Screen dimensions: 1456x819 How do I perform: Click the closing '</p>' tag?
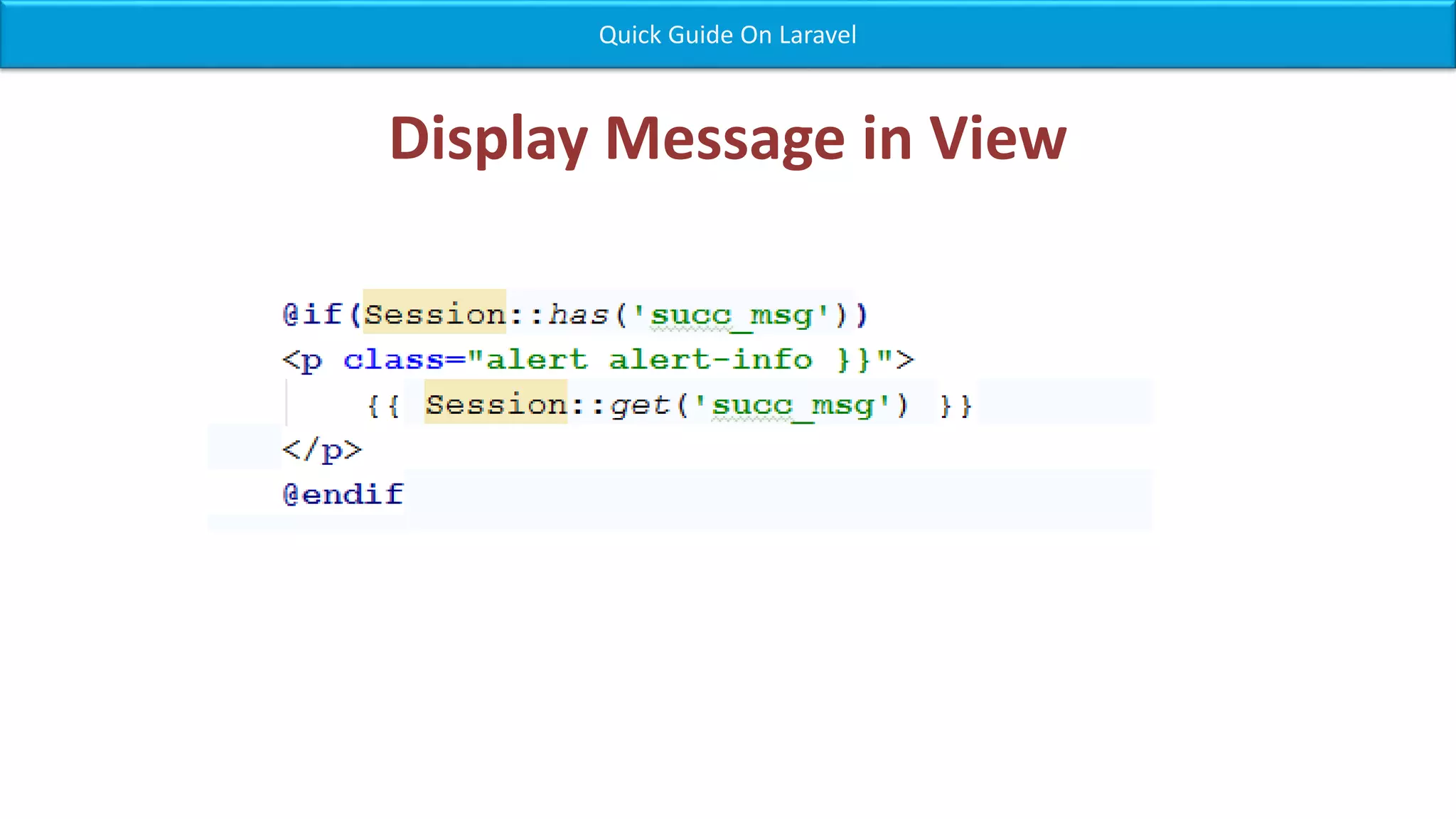tap(322, 450)
